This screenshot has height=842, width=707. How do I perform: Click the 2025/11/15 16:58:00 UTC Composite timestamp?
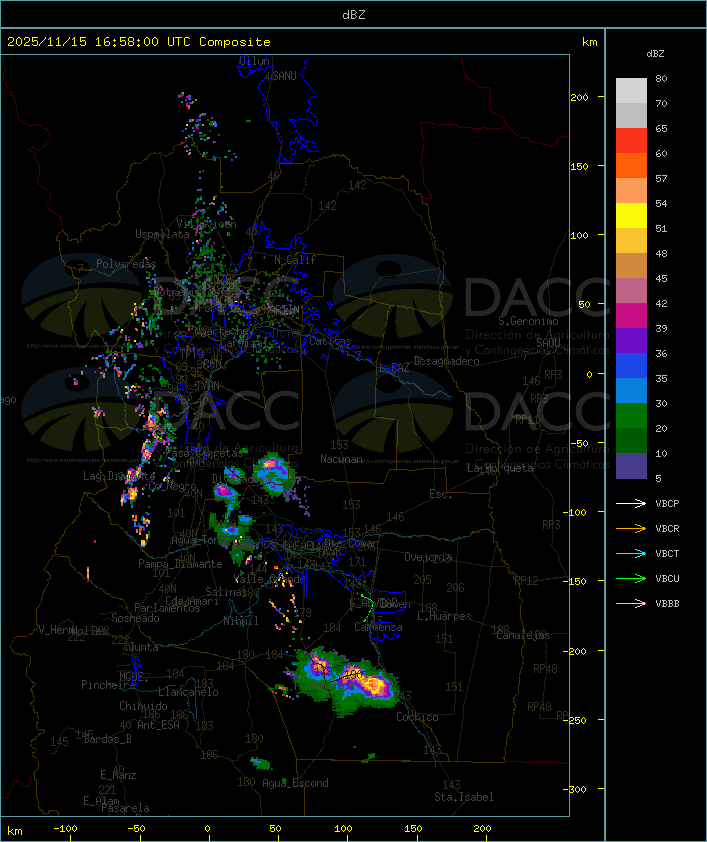(139, 41)
